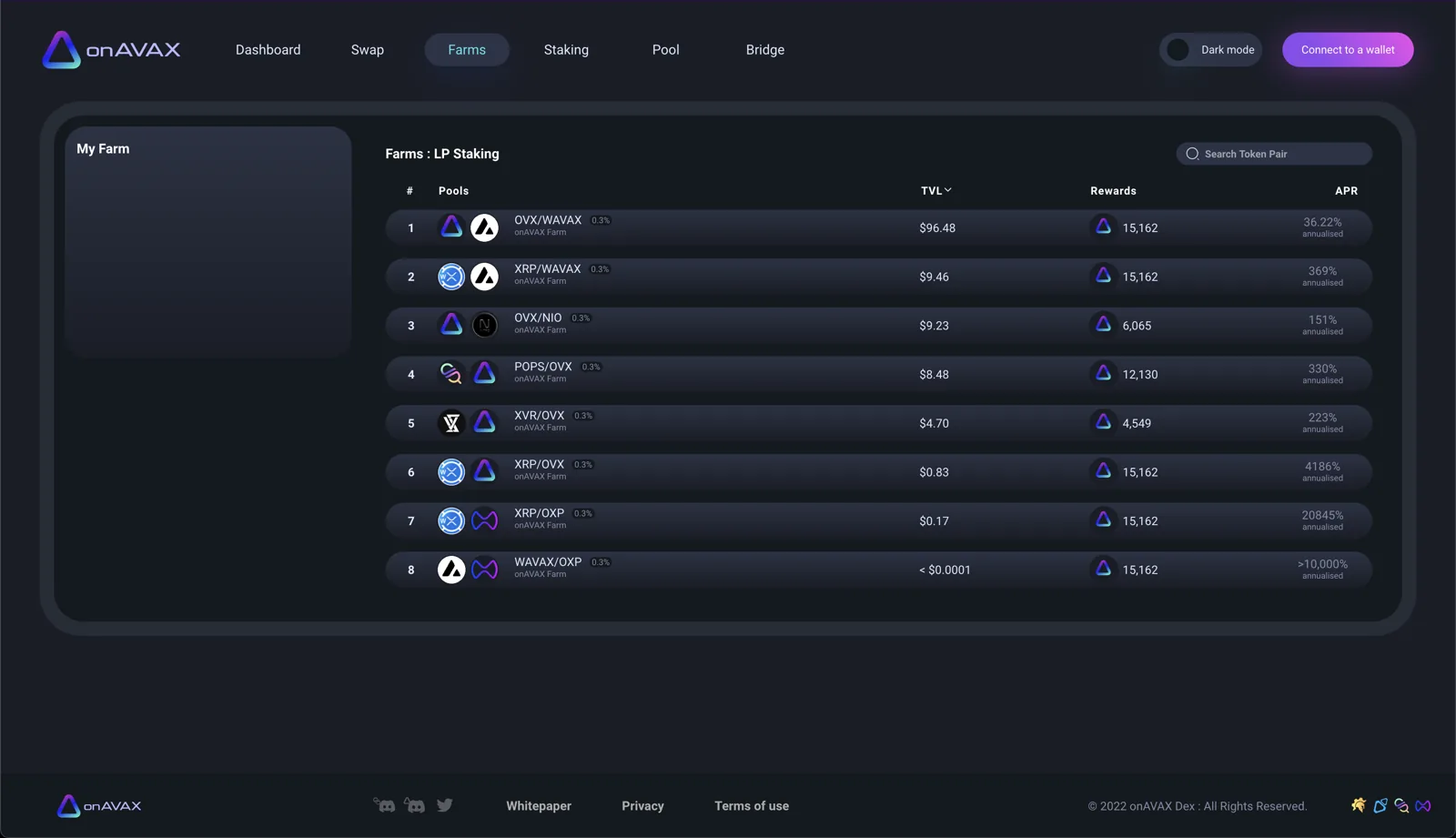This screenshot has width=1456, height=838.
Task: Click the OXP infinity icon in XRP/OXP row
Action: click(x=484, y=520)
